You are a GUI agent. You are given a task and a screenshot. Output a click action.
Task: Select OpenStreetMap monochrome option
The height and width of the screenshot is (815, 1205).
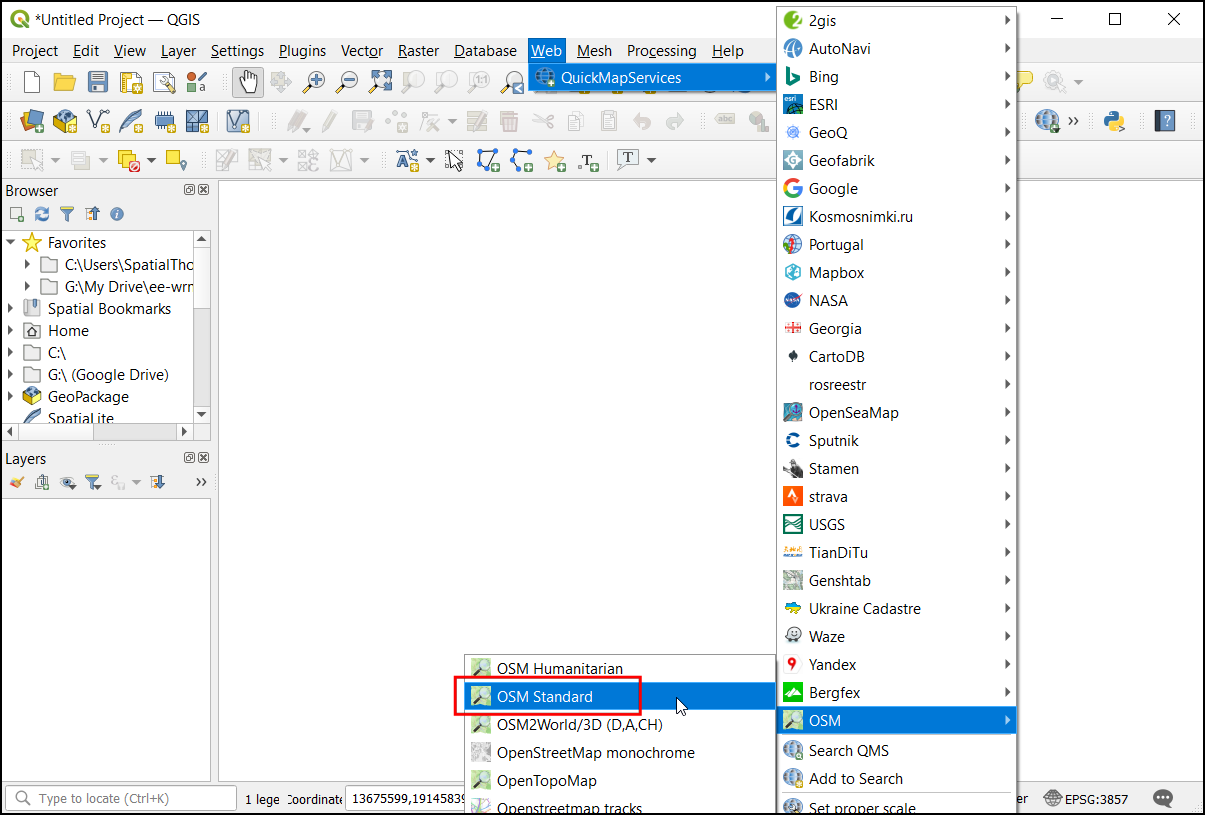pos(621,753)
